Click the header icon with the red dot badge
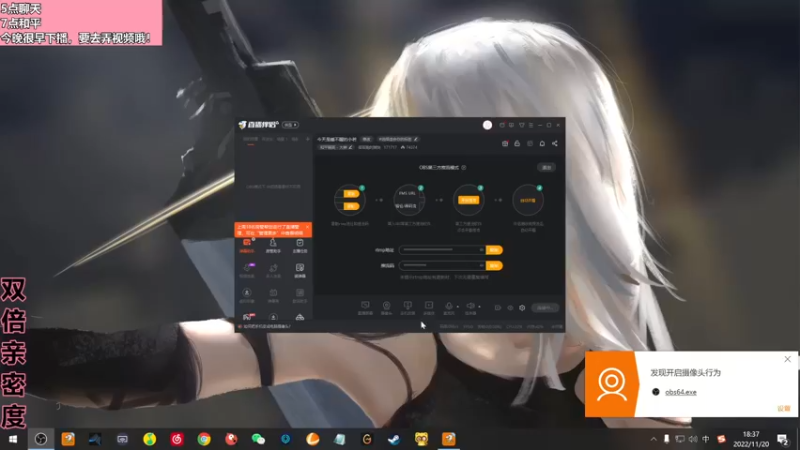This screenshot has width=800, height=450. click(505, 143)
